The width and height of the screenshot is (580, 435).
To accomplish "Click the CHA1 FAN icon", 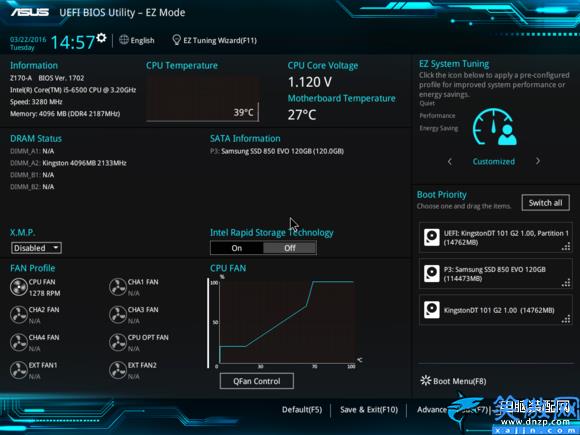I will (x=118, y=287).
